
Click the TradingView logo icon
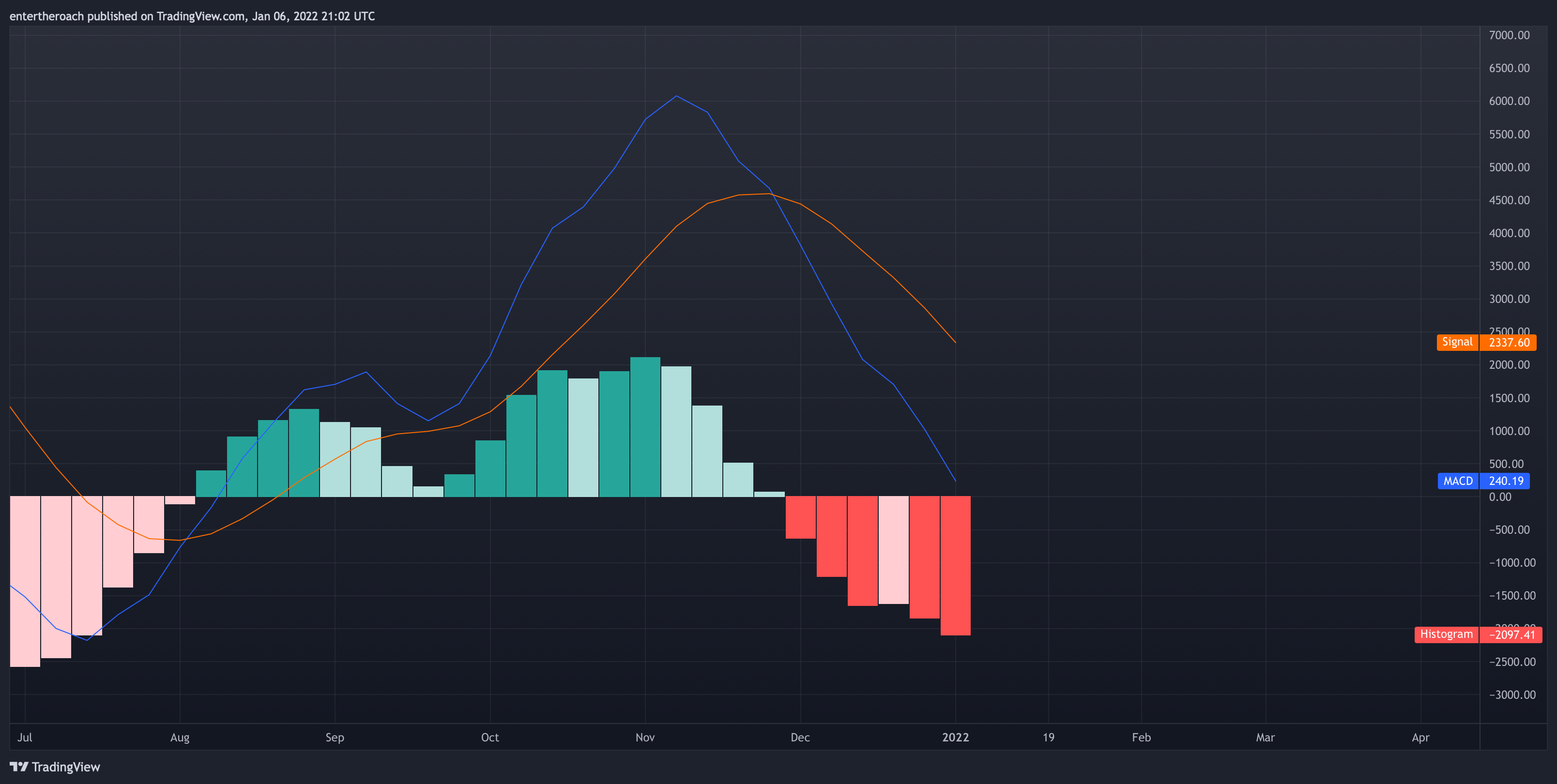pyautogui.click(x=19, y=767)
